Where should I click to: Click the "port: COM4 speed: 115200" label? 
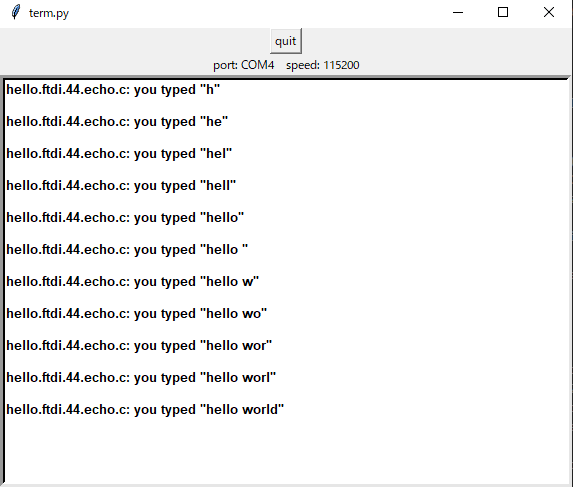click(x=286, y=65)
